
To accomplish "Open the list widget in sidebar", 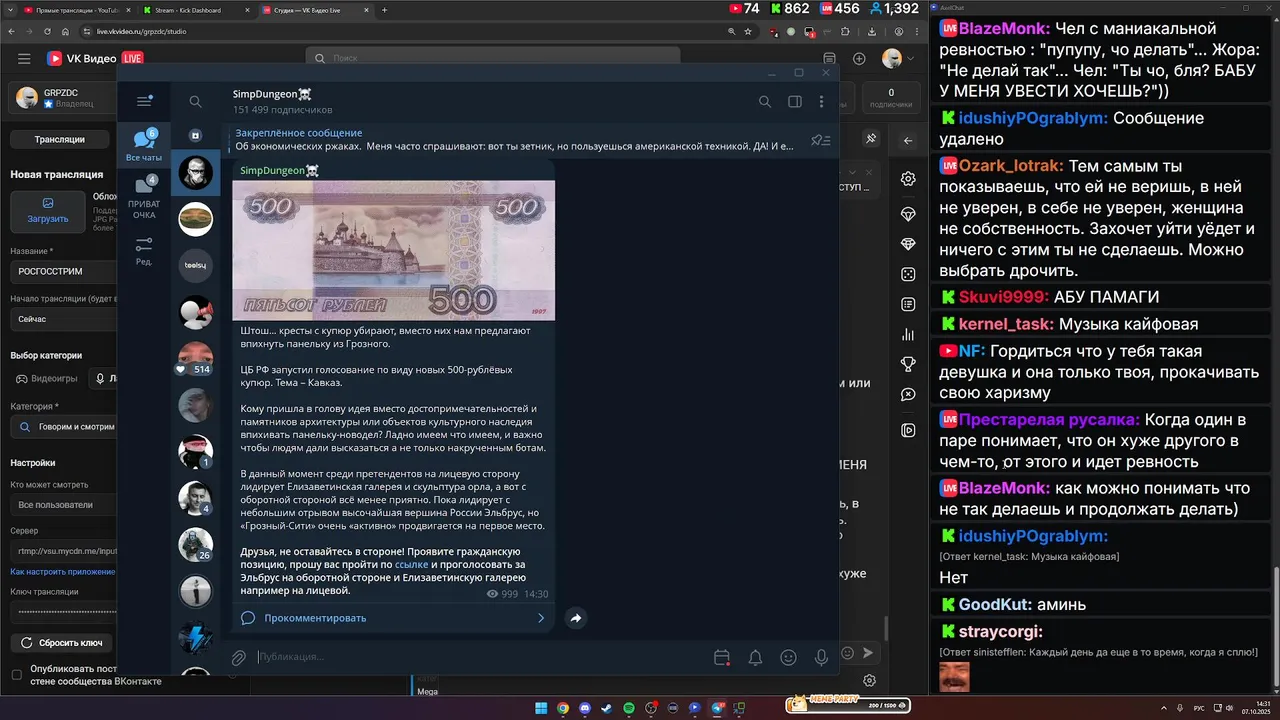I will point(908,304).
